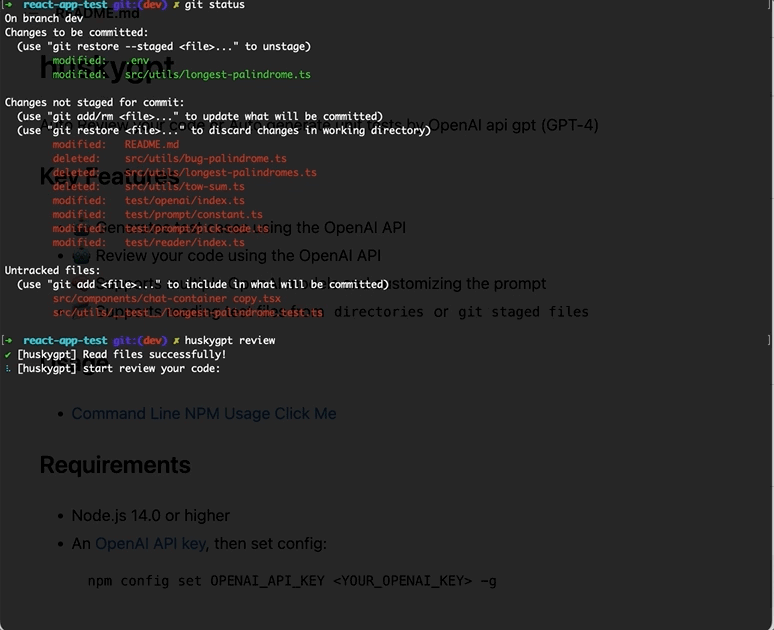774x630 pixels.
Task: Click the Node.js 14.0 or higher bullet
Action: click(x=151, y=515)
